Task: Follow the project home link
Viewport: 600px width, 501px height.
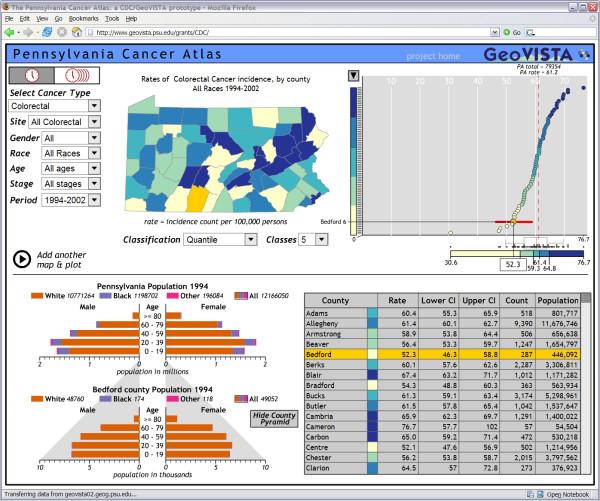Action: pos(433,56)
